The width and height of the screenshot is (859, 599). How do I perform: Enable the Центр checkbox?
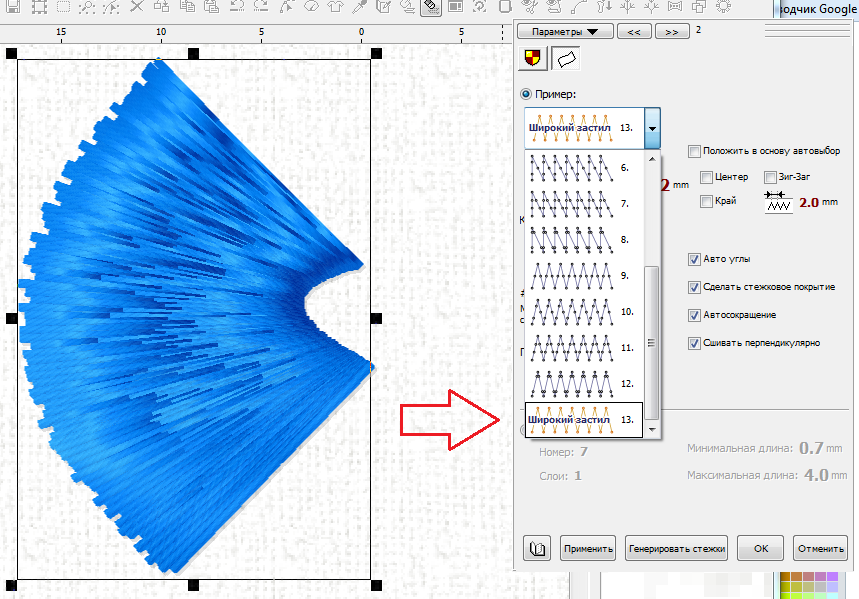coord(707,177)
